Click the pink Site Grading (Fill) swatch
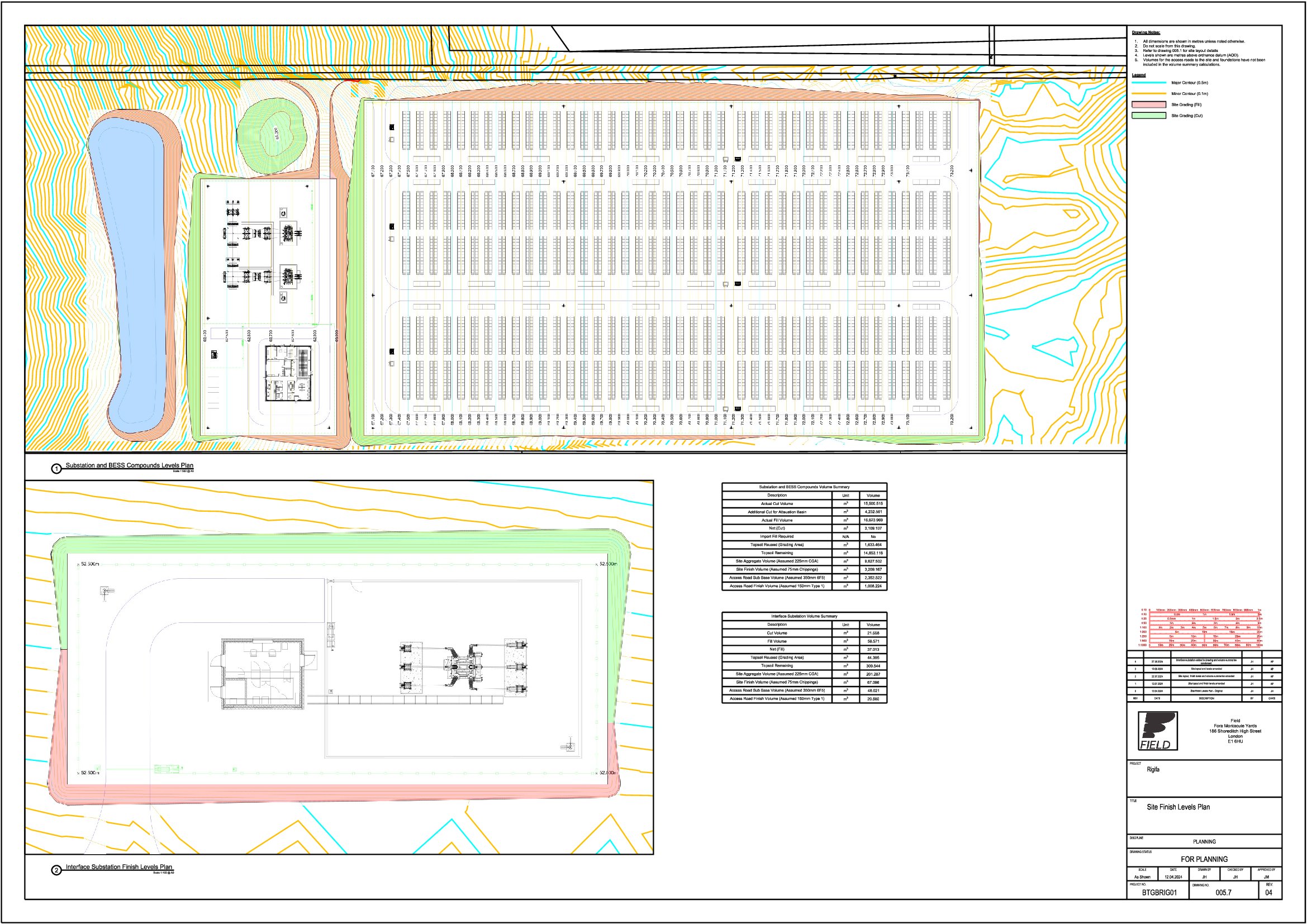This screenshot has width=1307, height=924. pyautogui.click(x=1149, y=104)
